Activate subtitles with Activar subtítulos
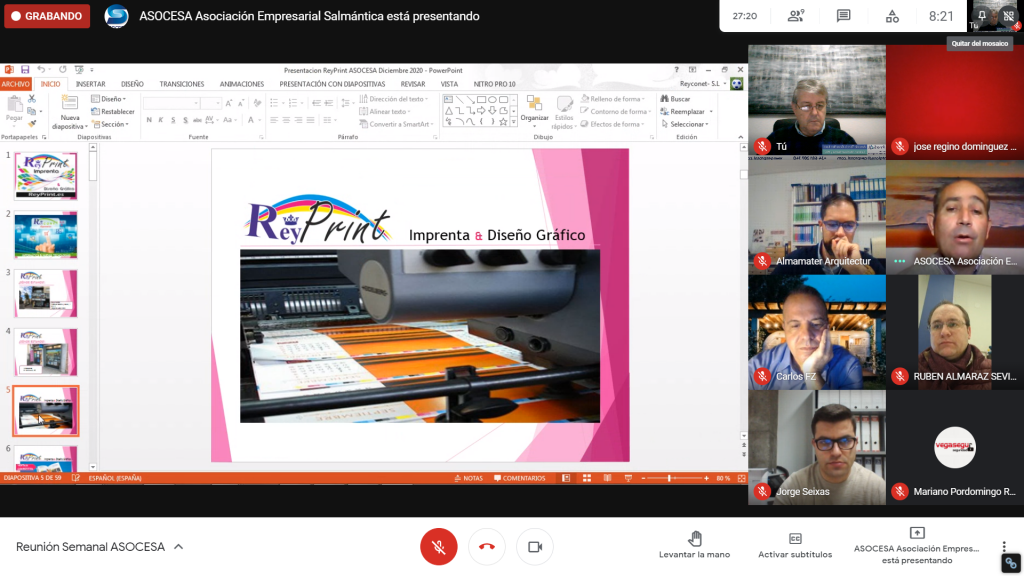The image size is (1024, 576). (x=795, y=545)
